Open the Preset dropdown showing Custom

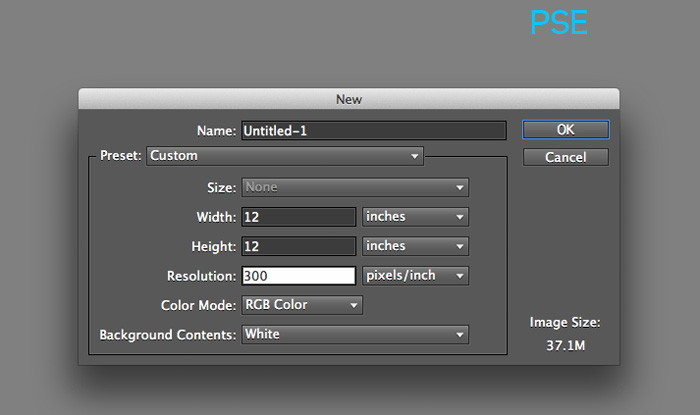click(285, 156)
